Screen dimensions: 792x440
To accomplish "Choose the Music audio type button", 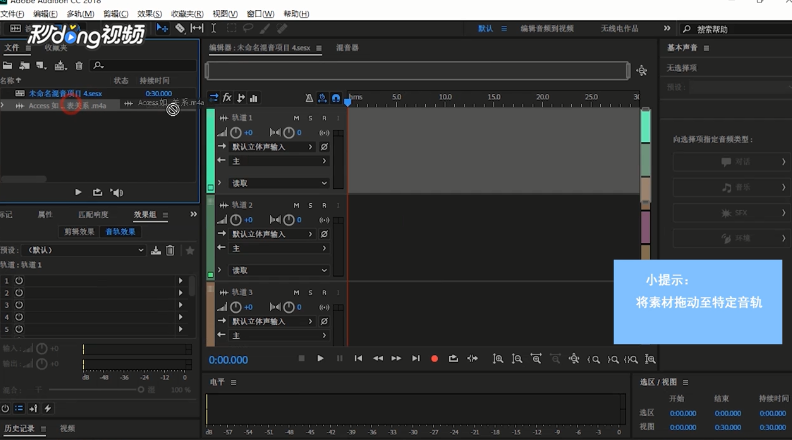I will [732, 187].
